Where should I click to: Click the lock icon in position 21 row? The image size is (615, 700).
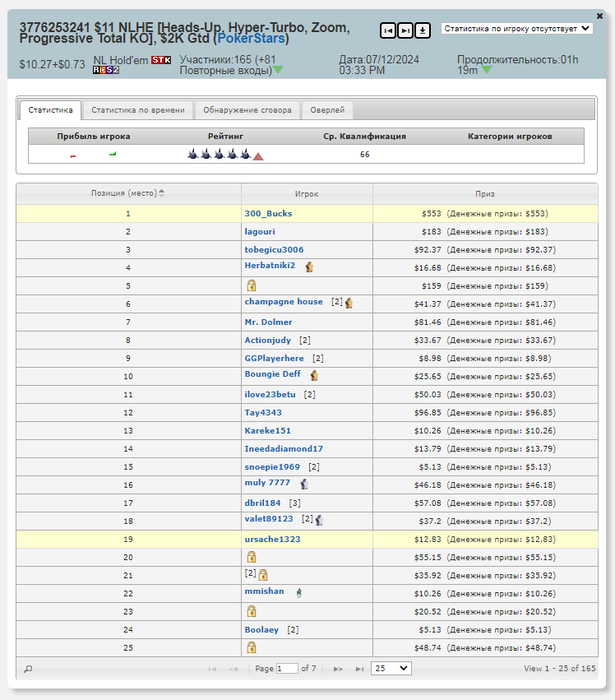point(263,575)
